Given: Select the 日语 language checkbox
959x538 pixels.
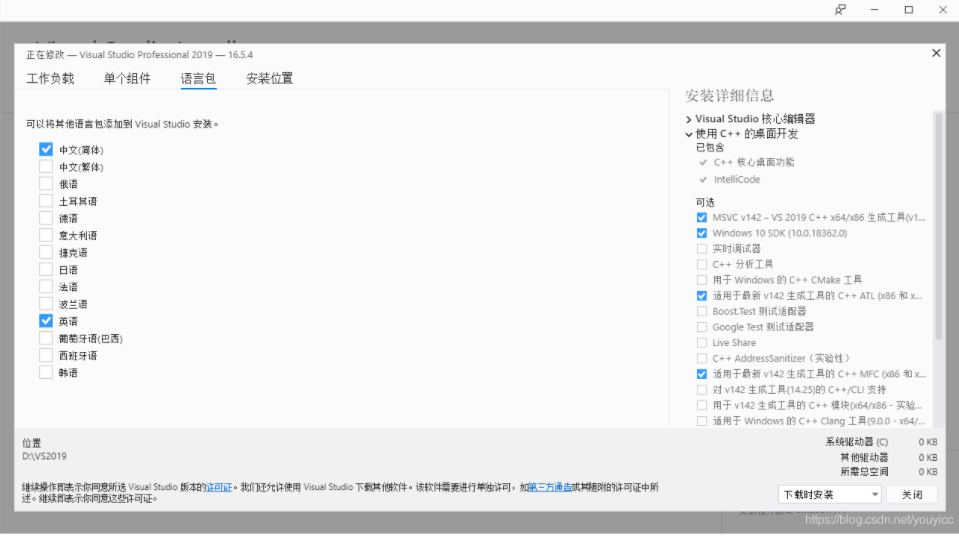Looking at the screenshot, I should [x=46, y=269].
